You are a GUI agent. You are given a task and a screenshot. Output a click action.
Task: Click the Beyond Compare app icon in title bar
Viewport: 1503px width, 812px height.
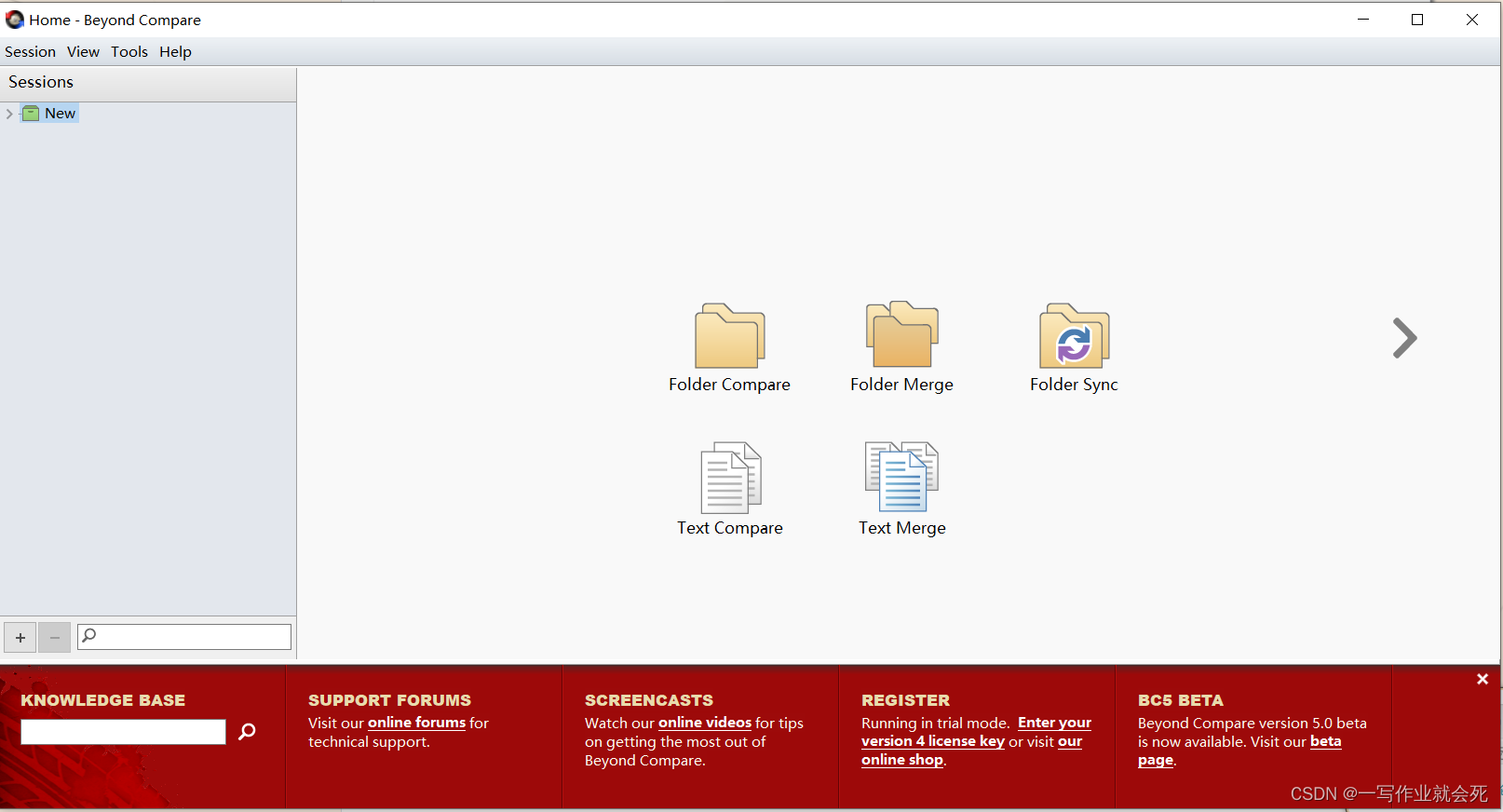[x=15, y=20]
